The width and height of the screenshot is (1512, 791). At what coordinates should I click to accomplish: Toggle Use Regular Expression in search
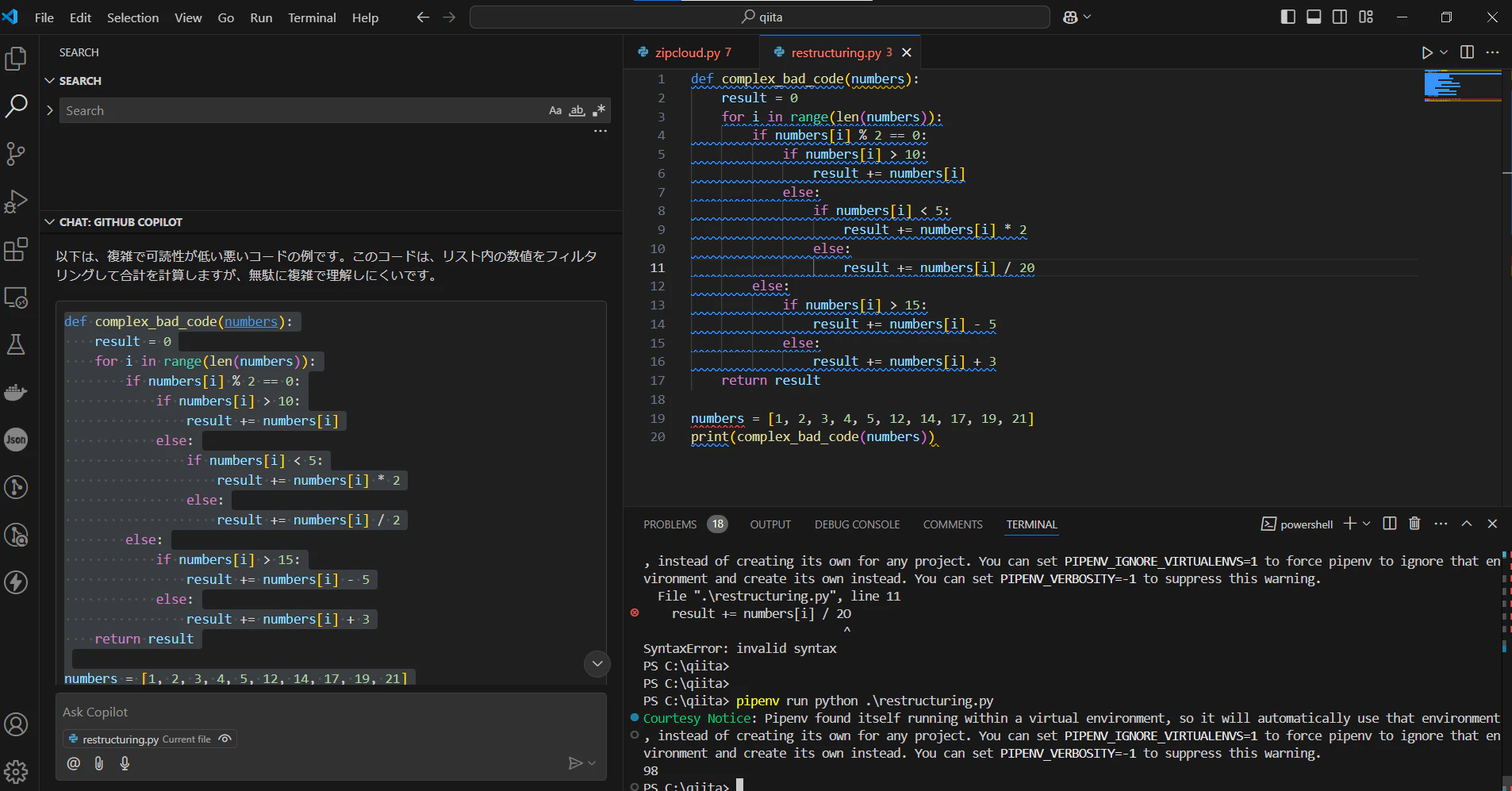pos(599,110)
